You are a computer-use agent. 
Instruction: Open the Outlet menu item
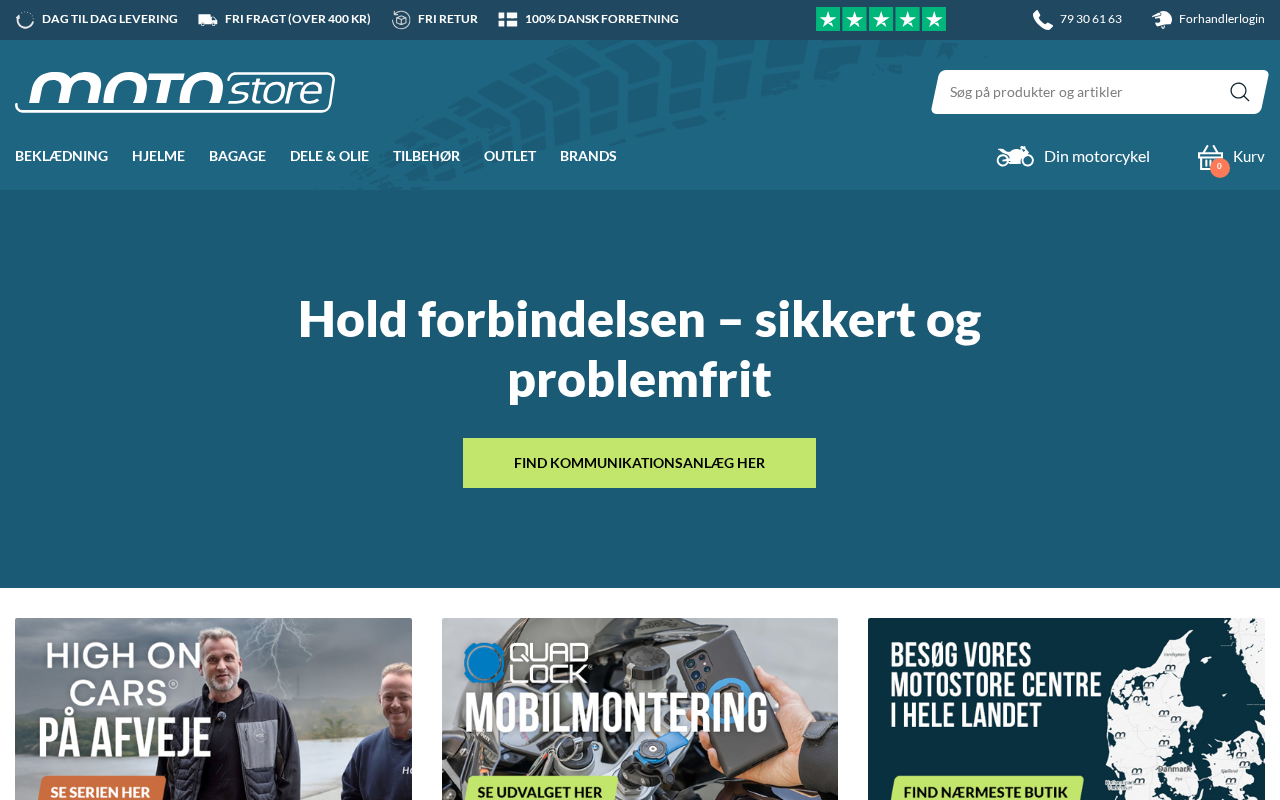pyautogui.click(x=510, y=156)
